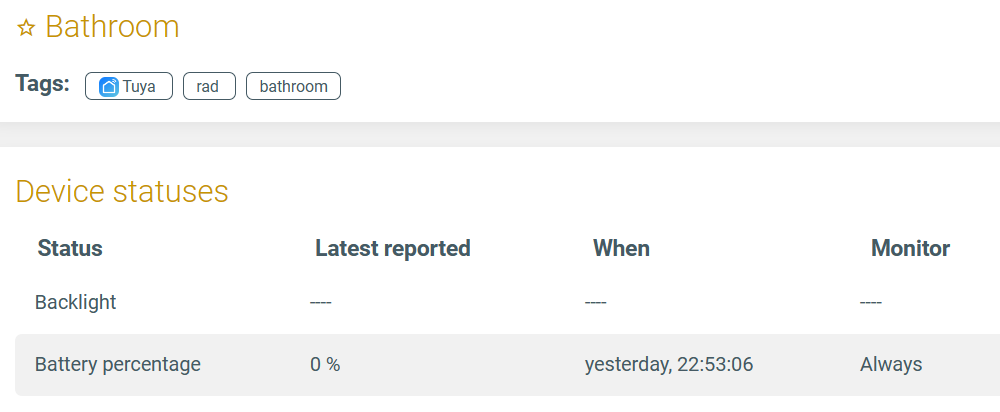The height and width of the screenshot is (412, 1000).
Task: Click the blue Tuya home icon
Action: tap(109, 86)
